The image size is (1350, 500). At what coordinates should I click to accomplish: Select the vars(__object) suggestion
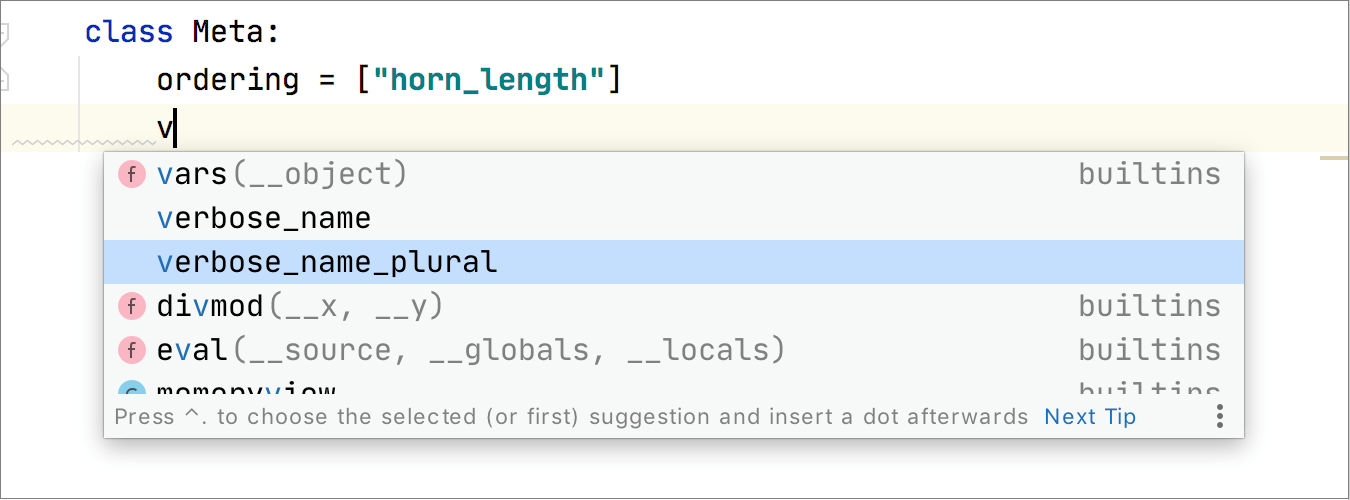pyautogui.click(x=282, y=175)
